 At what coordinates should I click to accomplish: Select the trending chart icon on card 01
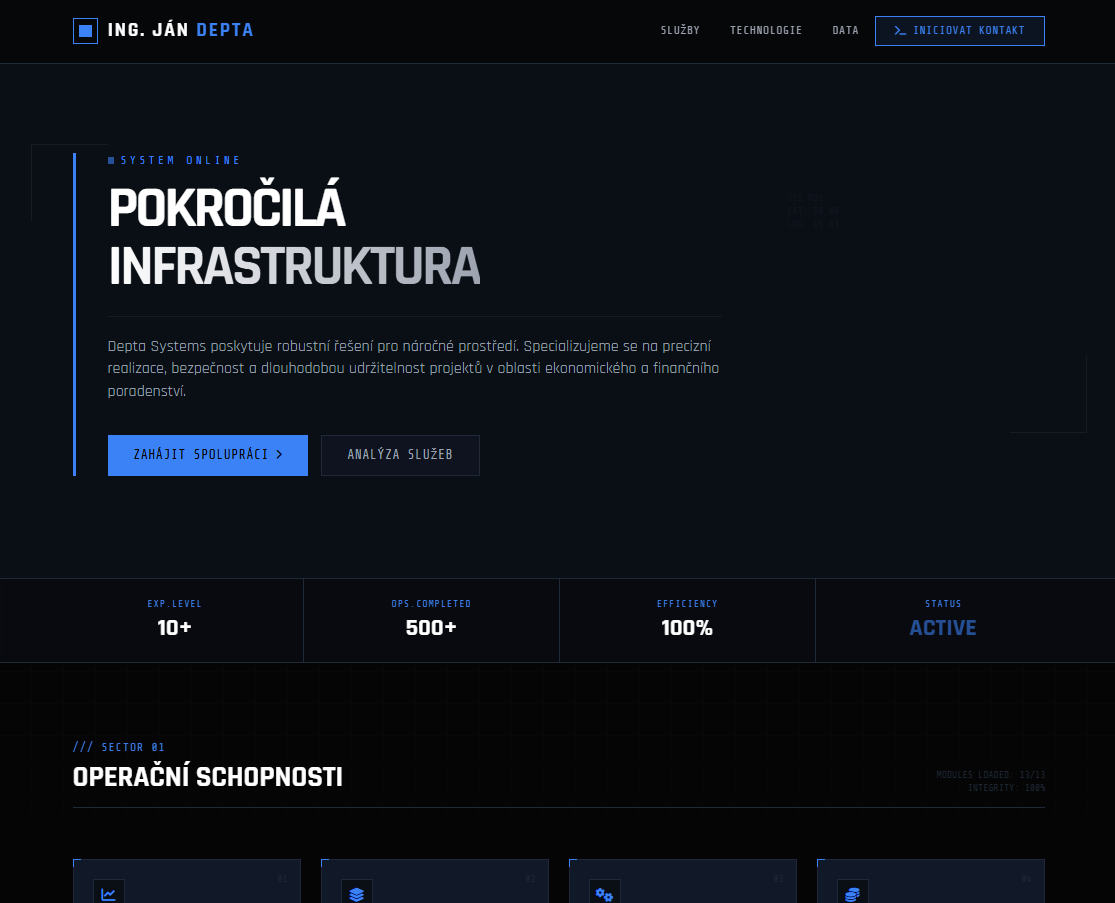coord(108,891)
